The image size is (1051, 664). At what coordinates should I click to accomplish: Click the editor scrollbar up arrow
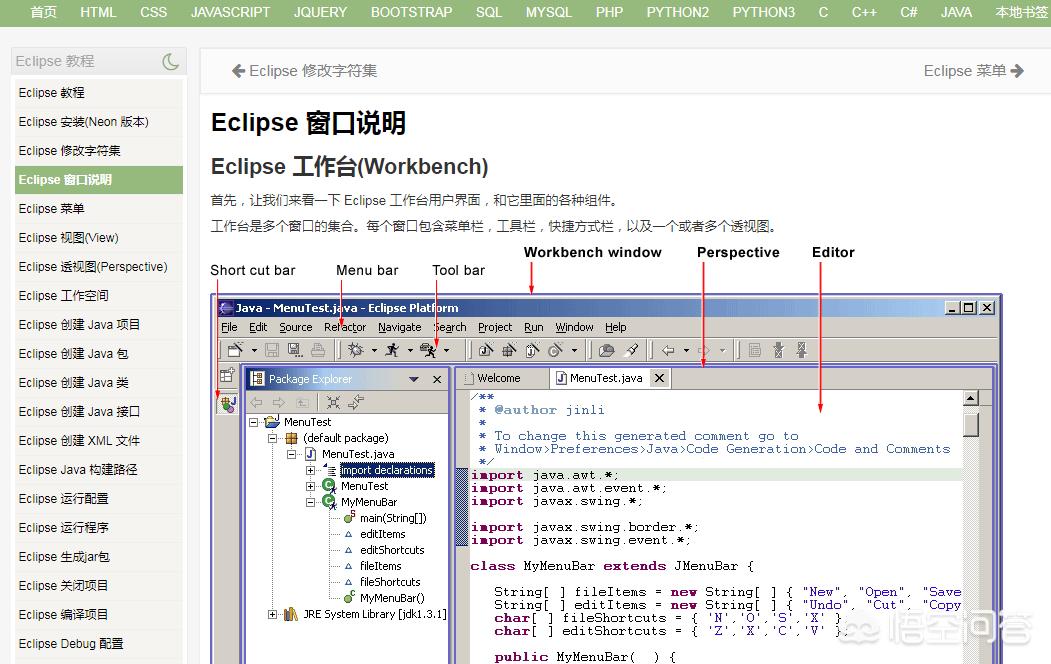971,399
